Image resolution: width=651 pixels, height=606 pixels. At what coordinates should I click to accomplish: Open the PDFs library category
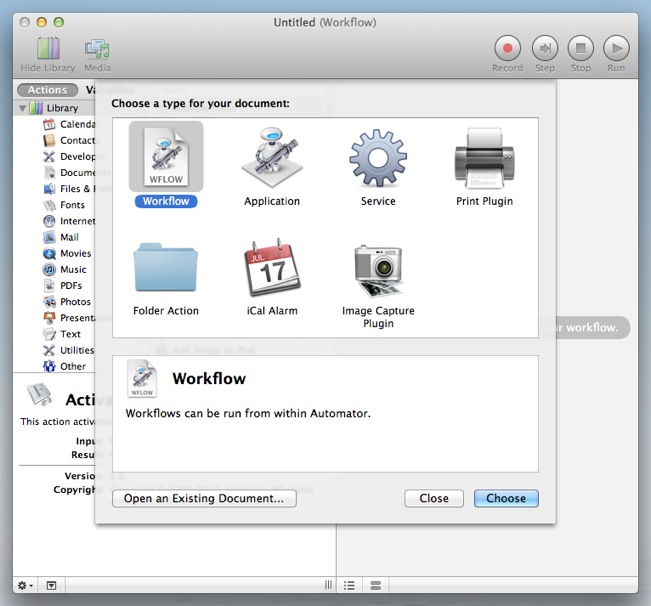point(63,286)
